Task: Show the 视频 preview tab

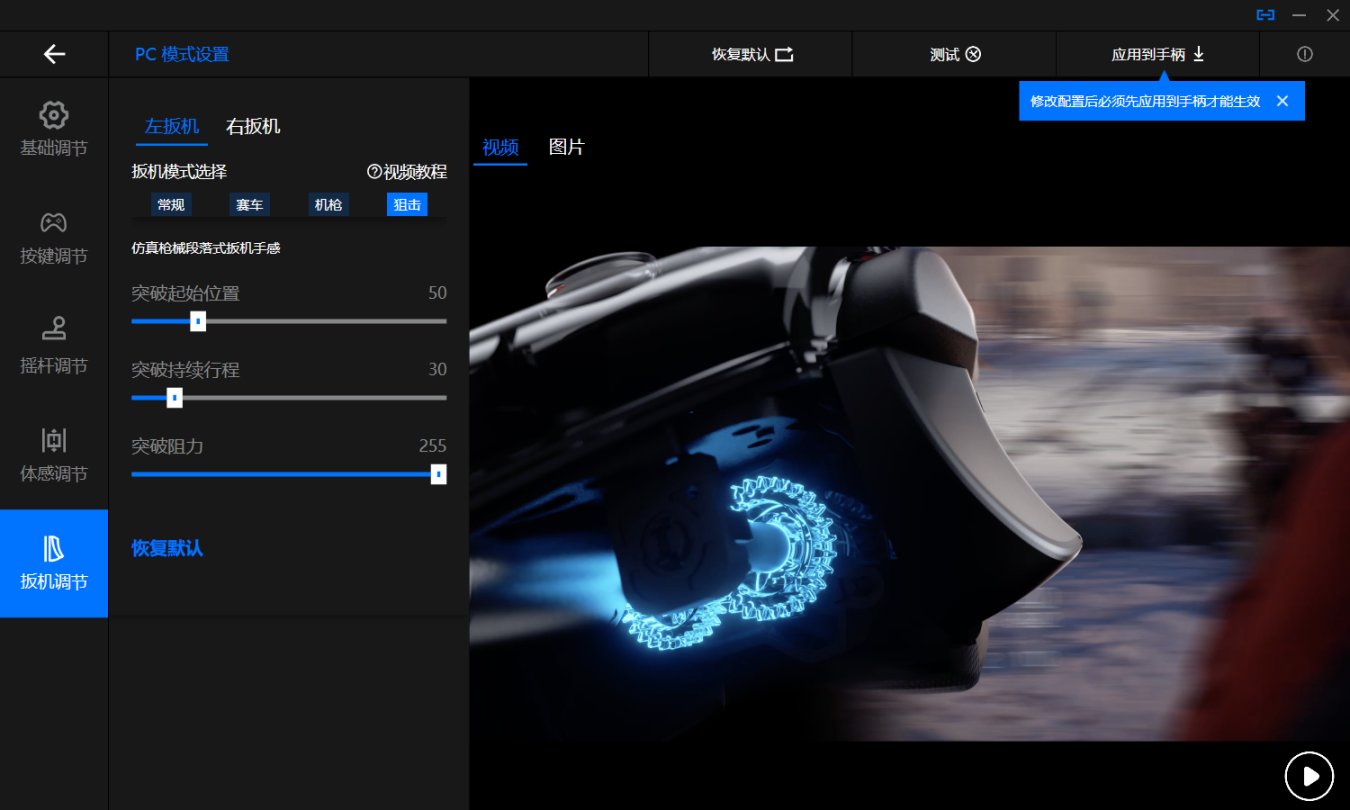Action: pos(500,147)
